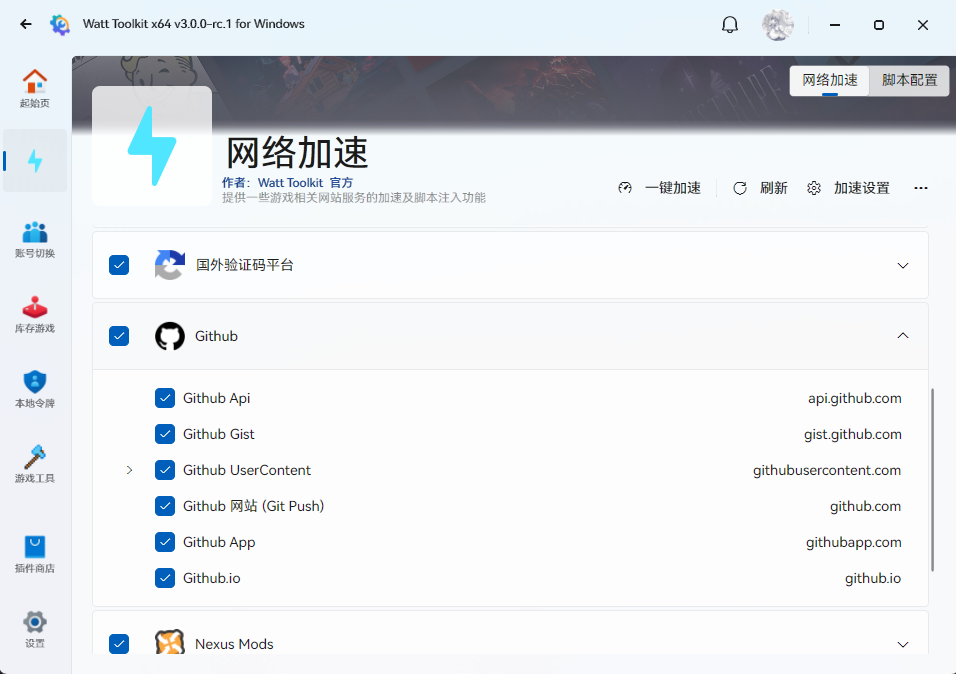Close the Watt Toolkit window
The image size is (956, 674).
(x=922, y=25)
